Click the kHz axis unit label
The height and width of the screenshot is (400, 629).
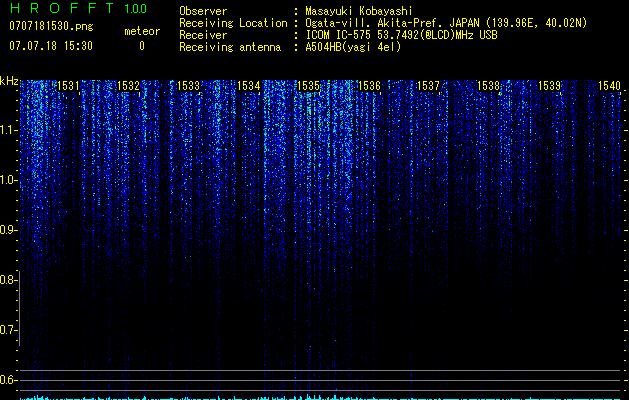(9, 81)
